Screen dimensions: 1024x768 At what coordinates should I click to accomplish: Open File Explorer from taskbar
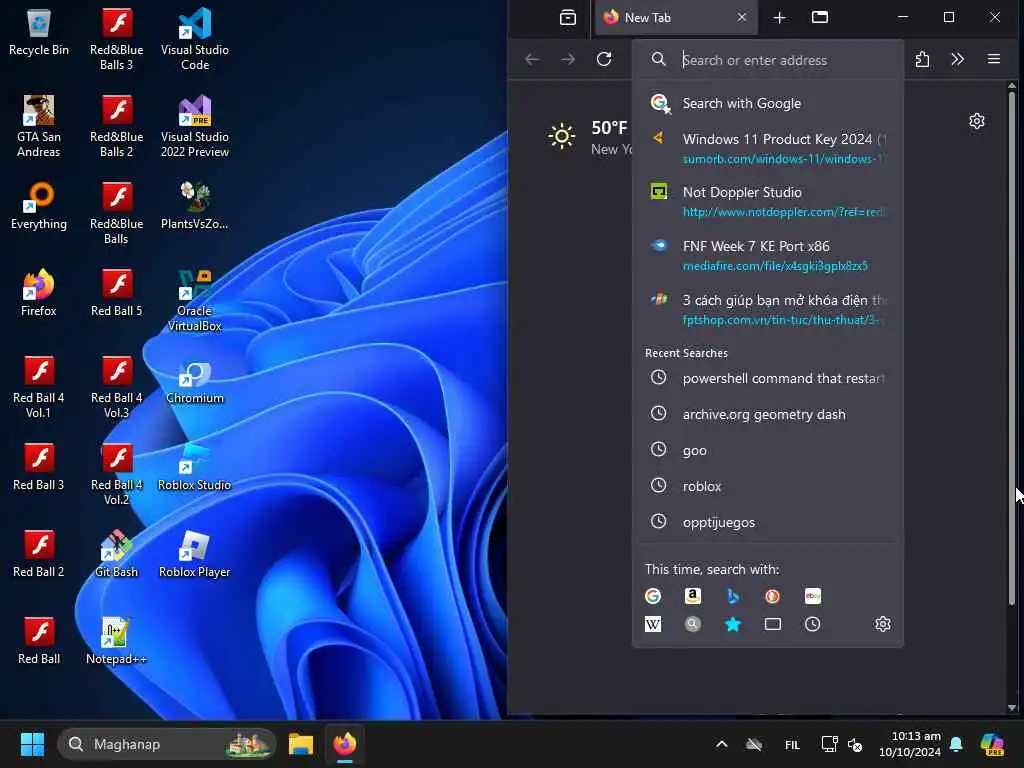click(x=301, y=744)
